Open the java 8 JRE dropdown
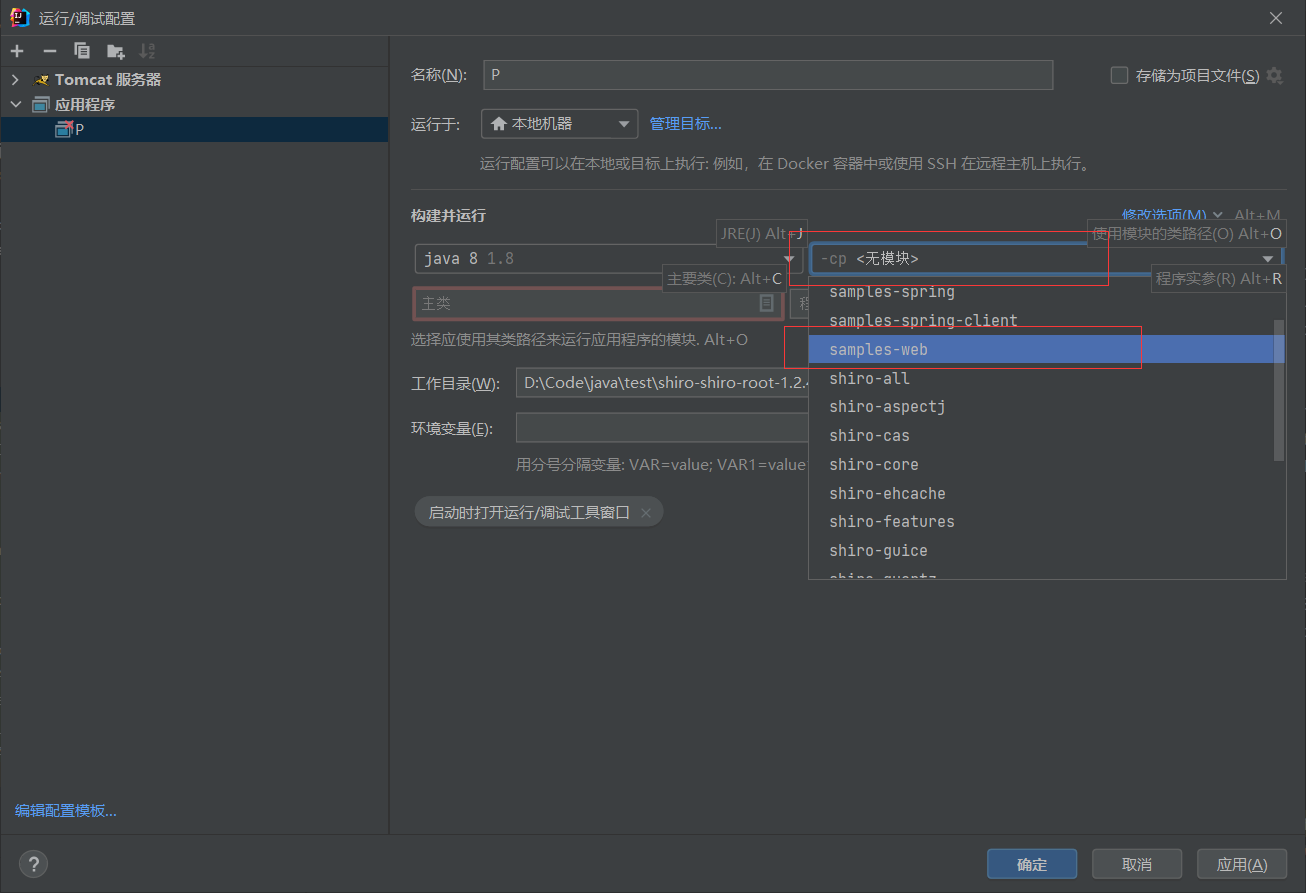 608,259
